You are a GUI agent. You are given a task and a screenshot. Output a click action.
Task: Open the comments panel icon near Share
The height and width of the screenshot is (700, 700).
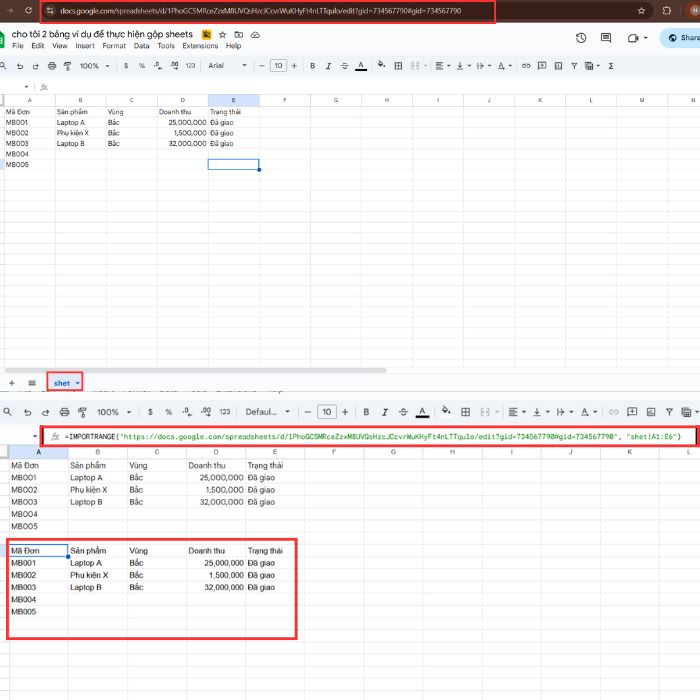606,38
